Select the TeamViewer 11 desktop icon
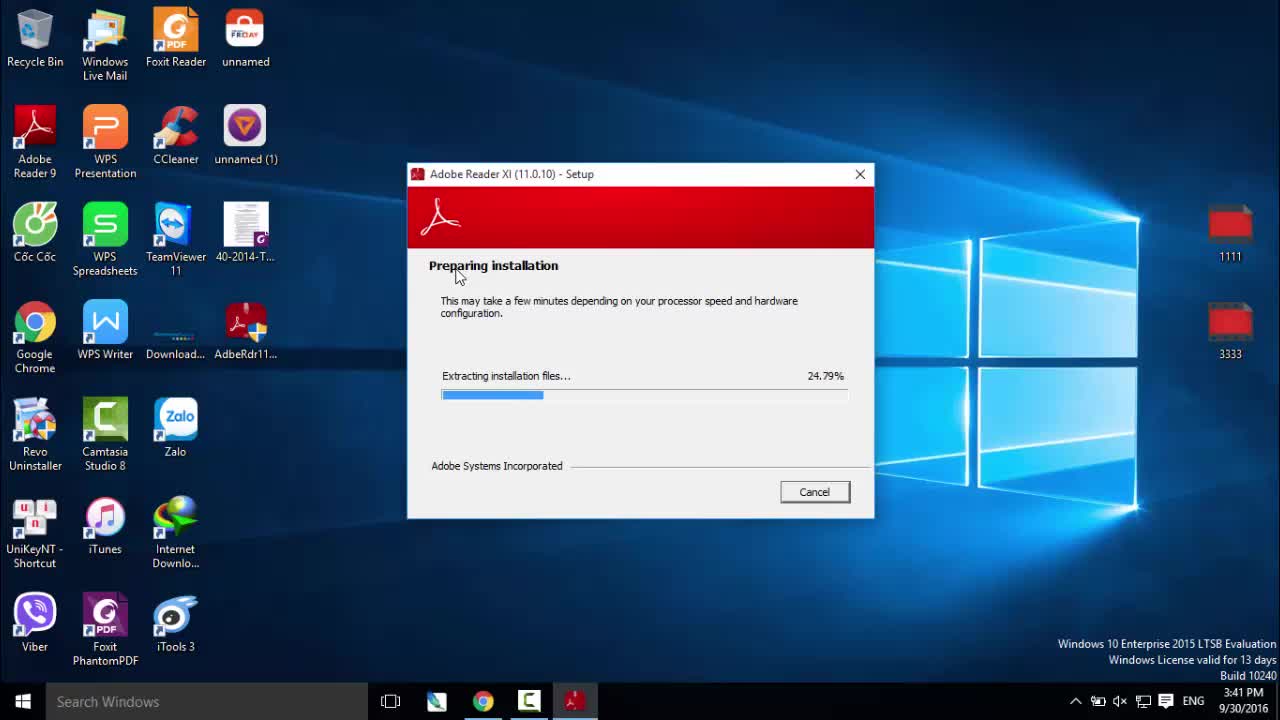 tap(175, 240)
